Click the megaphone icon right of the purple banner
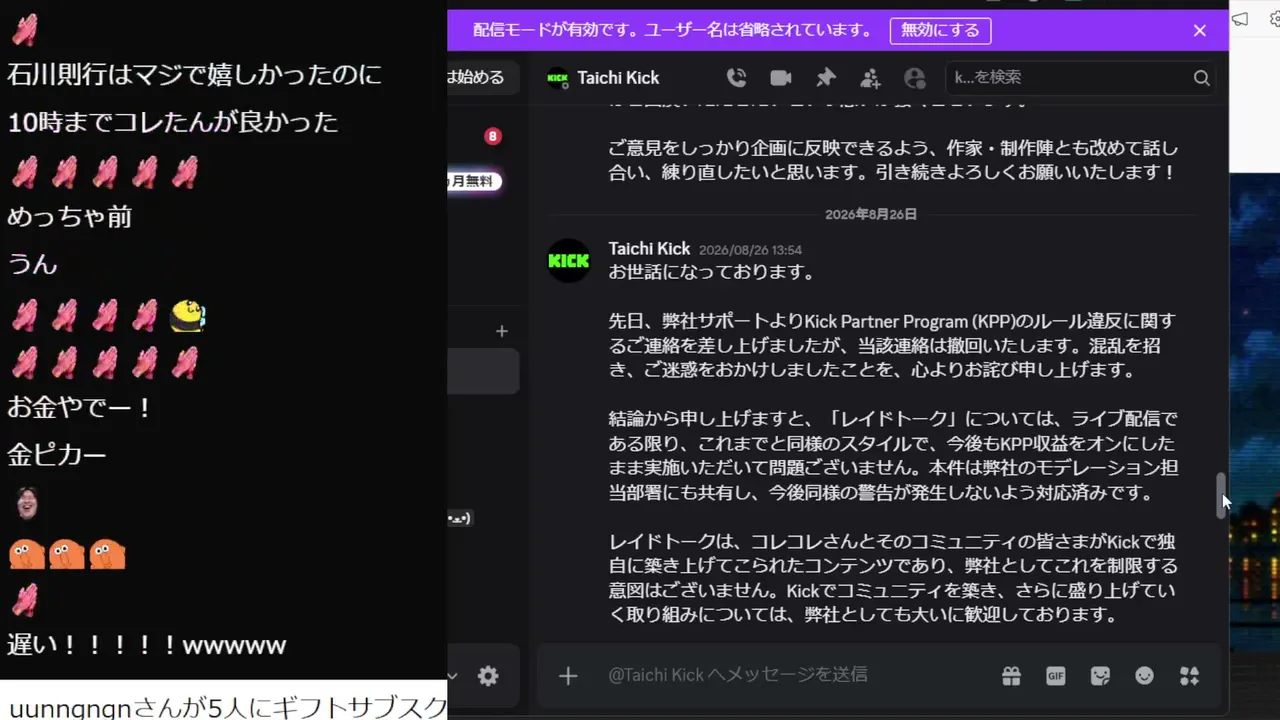 tap(1241, 19)
